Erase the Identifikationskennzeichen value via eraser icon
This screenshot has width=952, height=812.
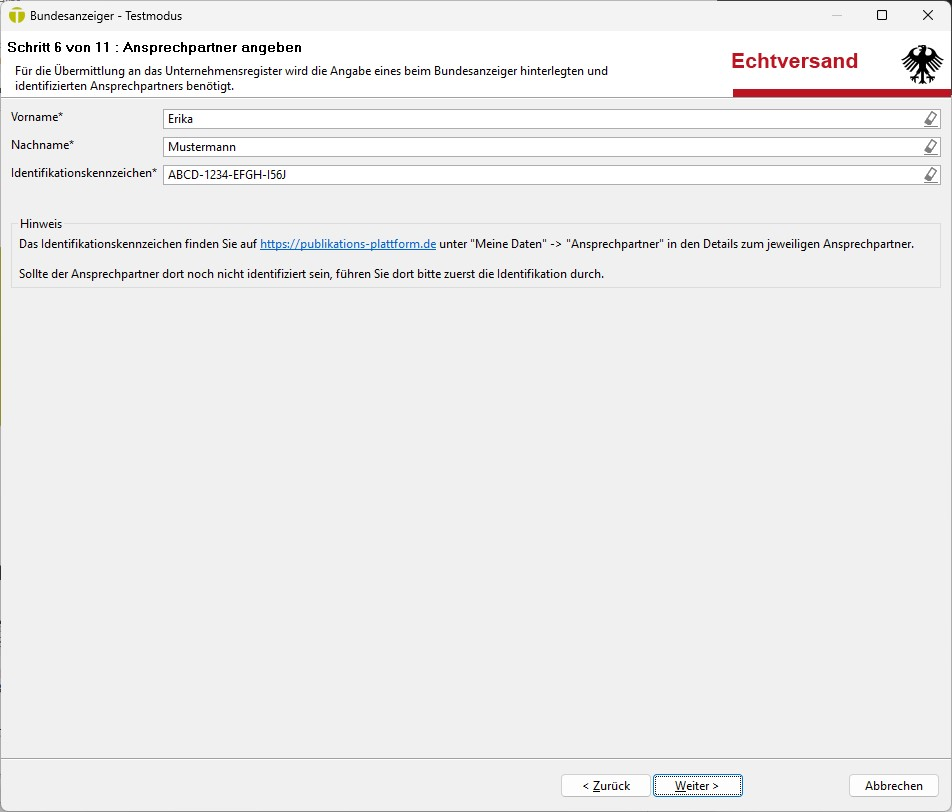(931, 175)
